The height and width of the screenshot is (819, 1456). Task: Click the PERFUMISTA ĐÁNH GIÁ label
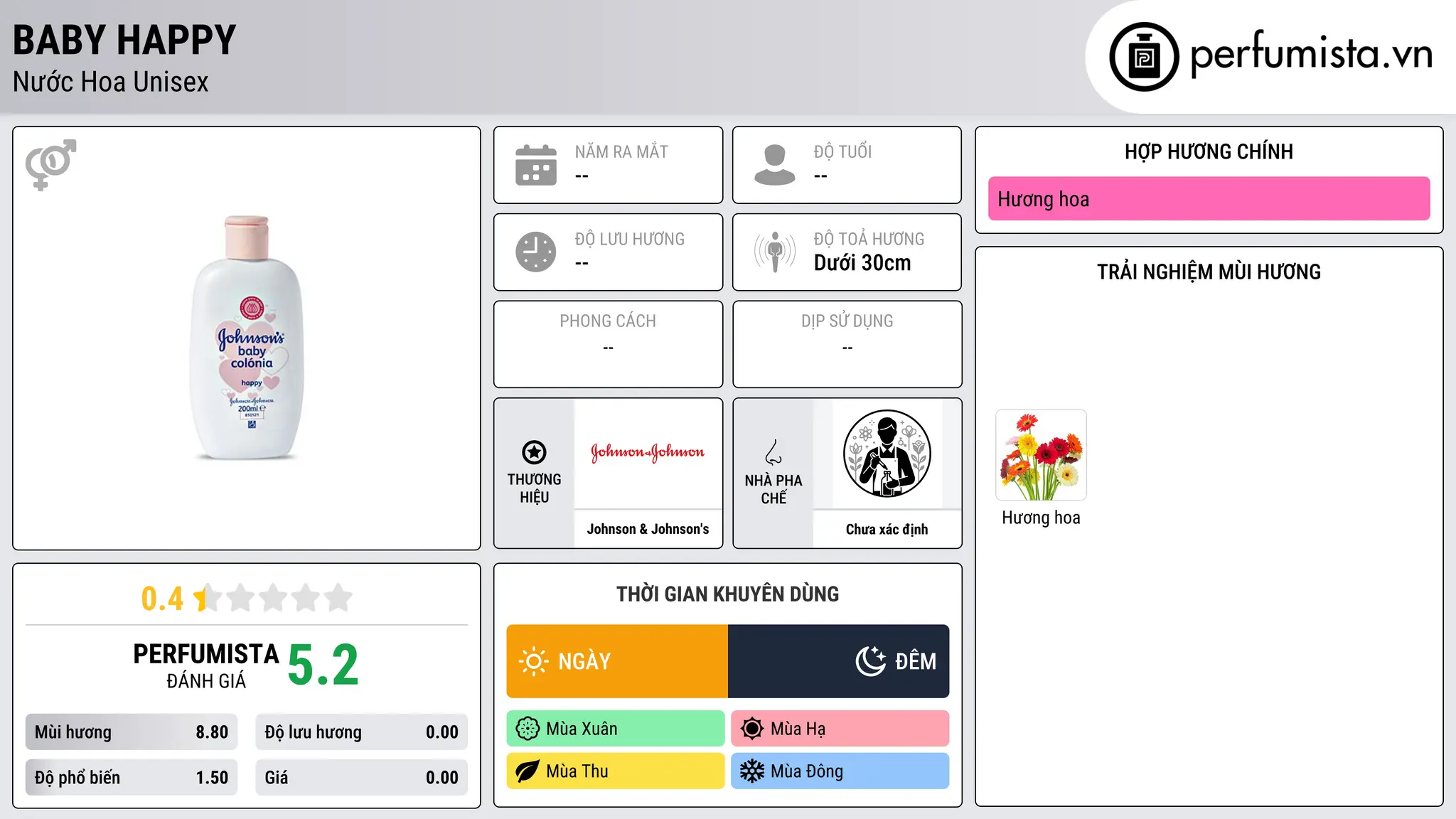point(206,665)
